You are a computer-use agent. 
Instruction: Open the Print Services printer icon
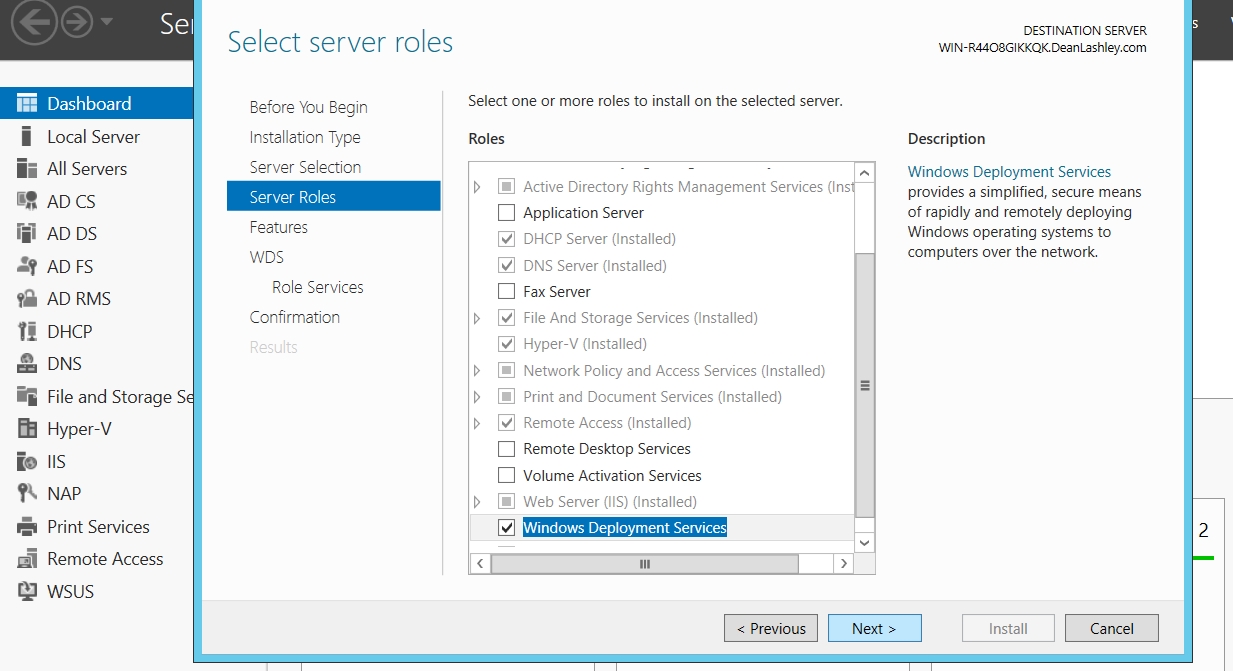[x=27, y=526]
